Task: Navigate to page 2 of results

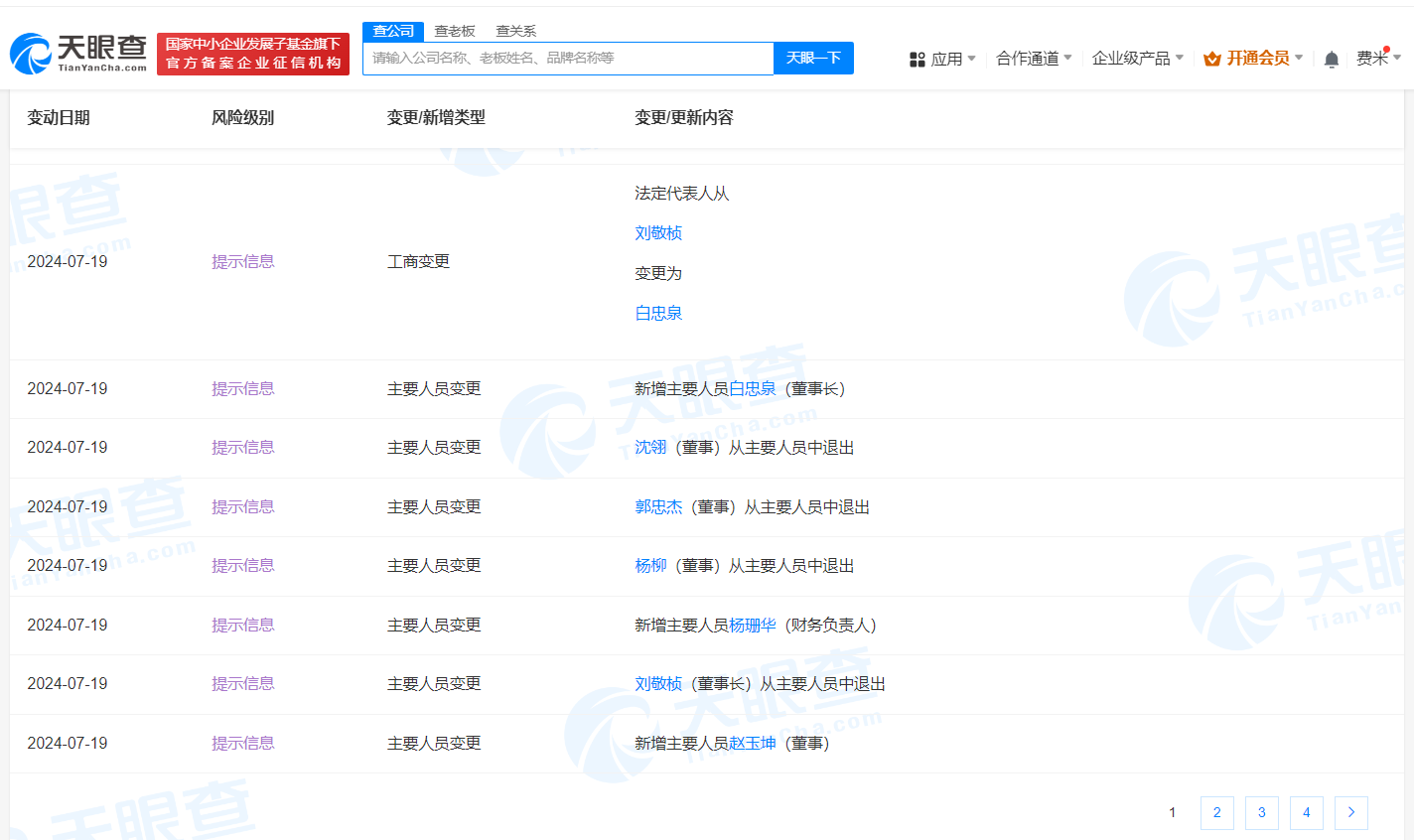Action: click(1216, 812)
